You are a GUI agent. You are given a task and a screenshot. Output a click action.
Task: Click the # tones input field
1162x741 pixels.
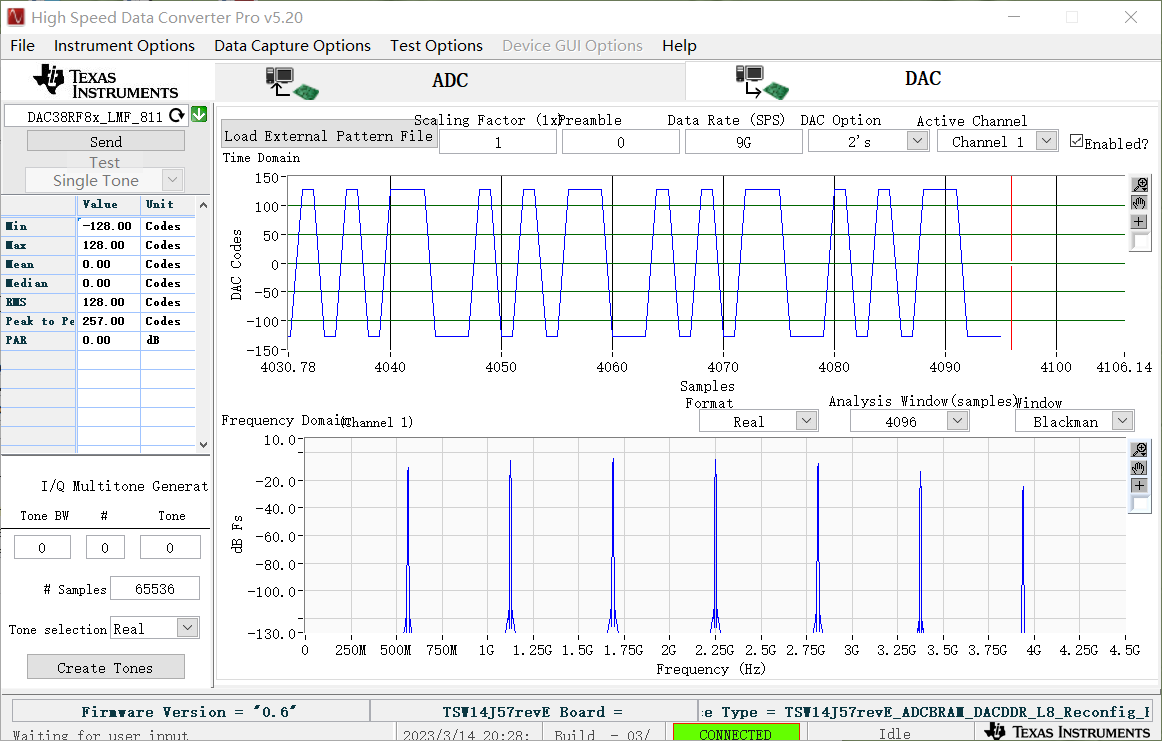(105, 548)
